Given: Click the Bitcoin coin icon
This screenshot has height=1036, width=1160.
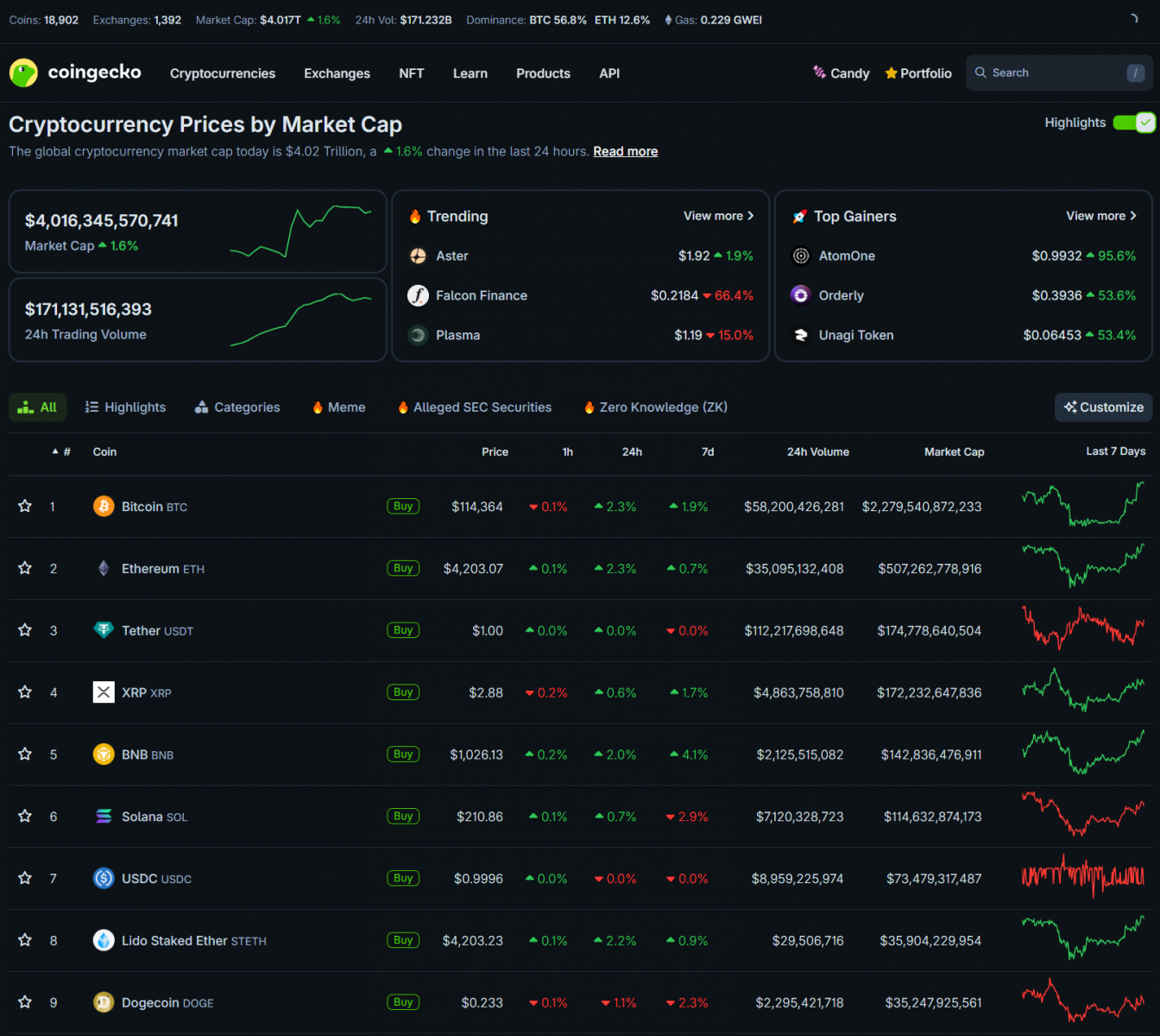Looking at the screenshot, I should (x=104, y=506).
